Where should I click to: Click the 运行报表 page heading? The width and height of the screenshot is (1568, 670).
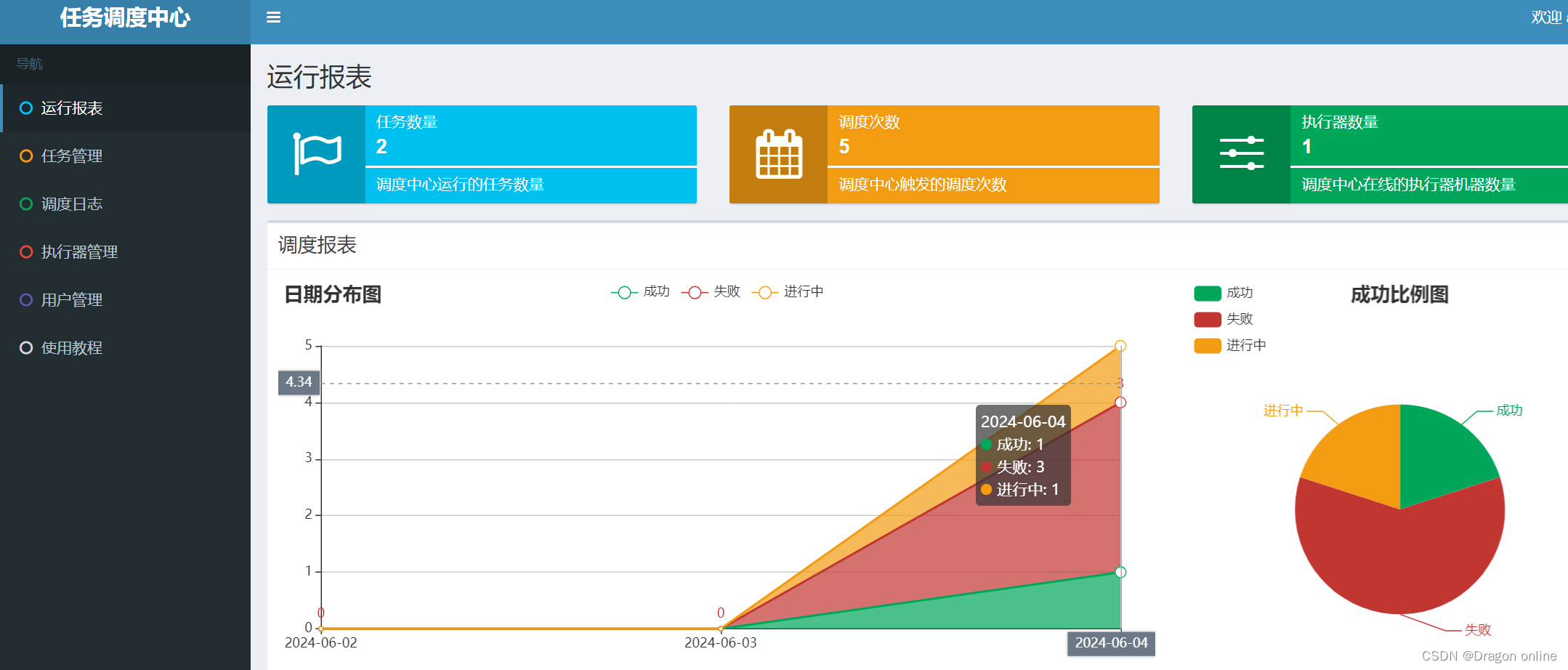(319, 77)
